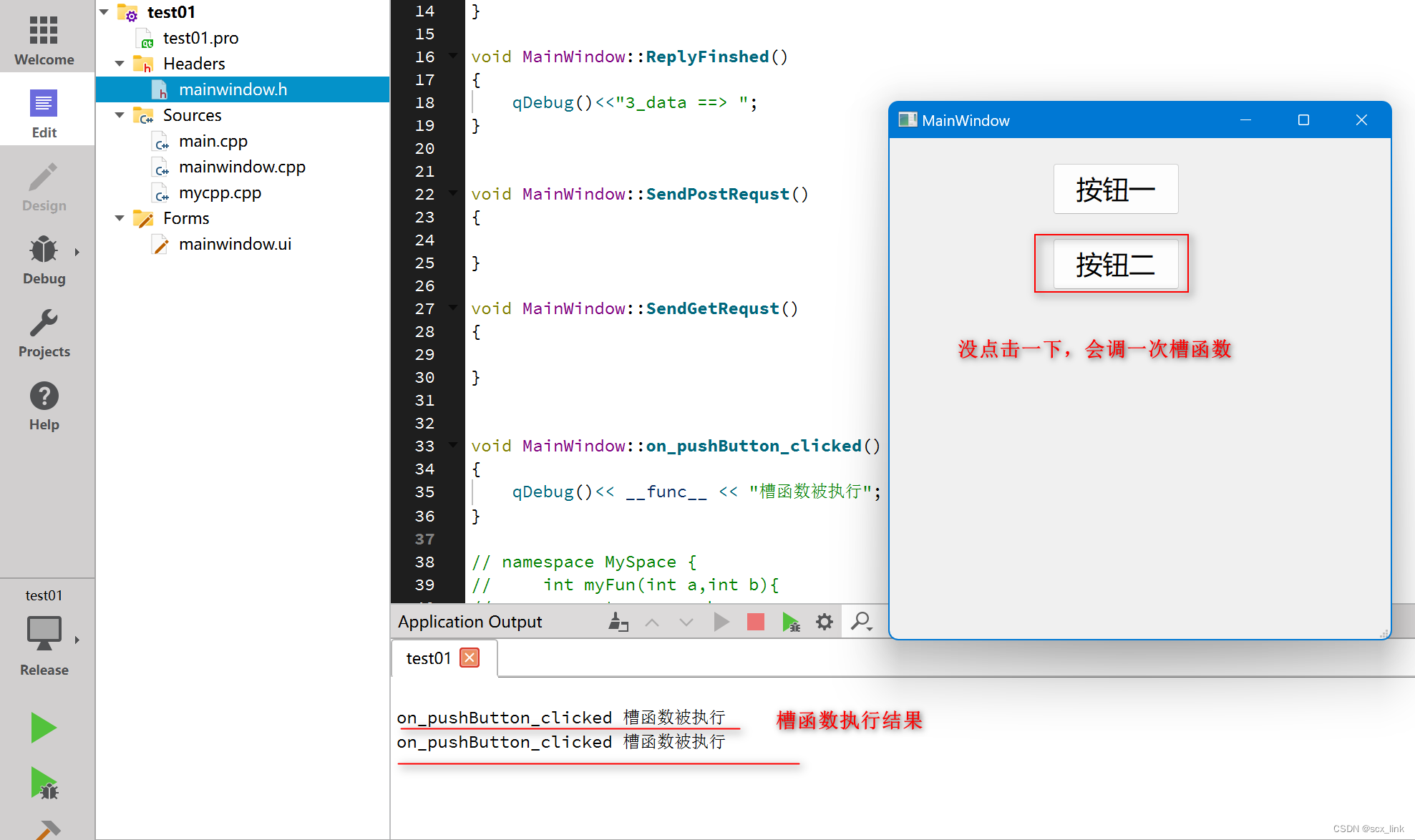Collapse the Sources folder

120,115
